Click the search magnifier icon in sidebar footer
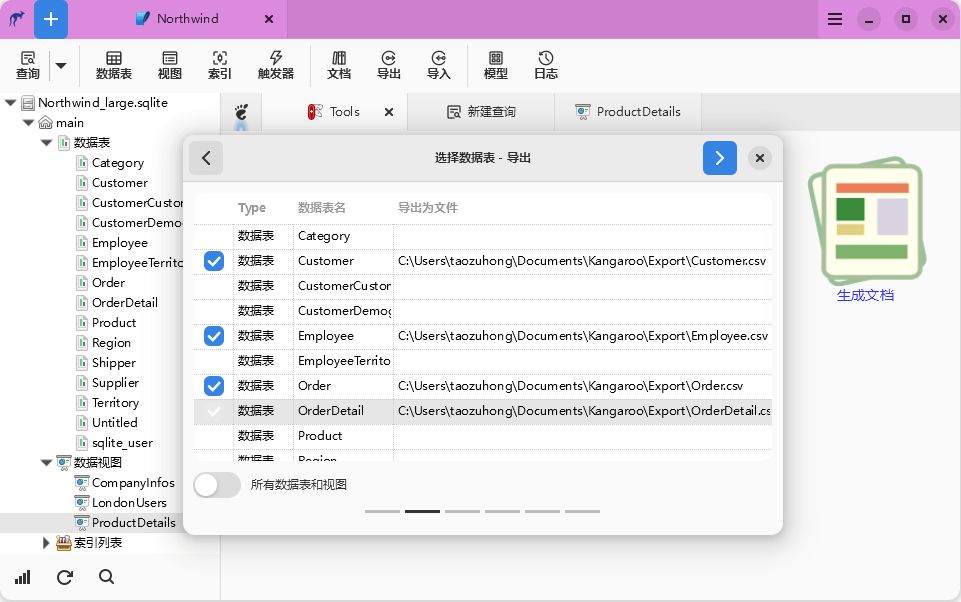This screenshot has width=961, height=602. click(107, 577)
